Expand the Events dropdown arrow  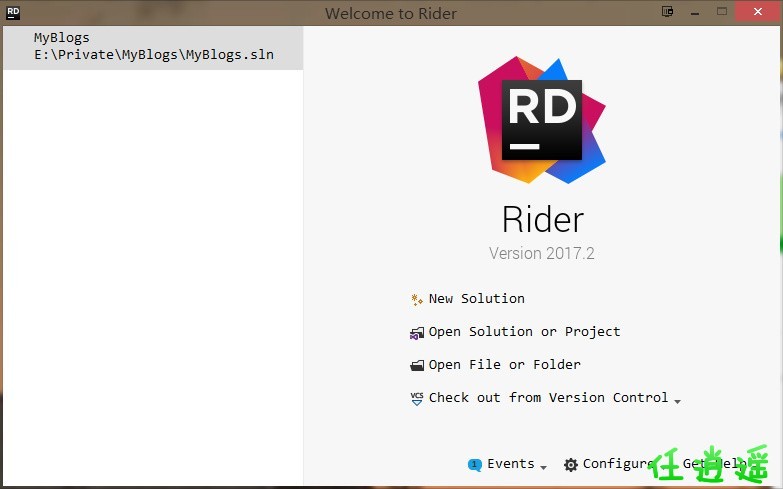pos(543,467)
